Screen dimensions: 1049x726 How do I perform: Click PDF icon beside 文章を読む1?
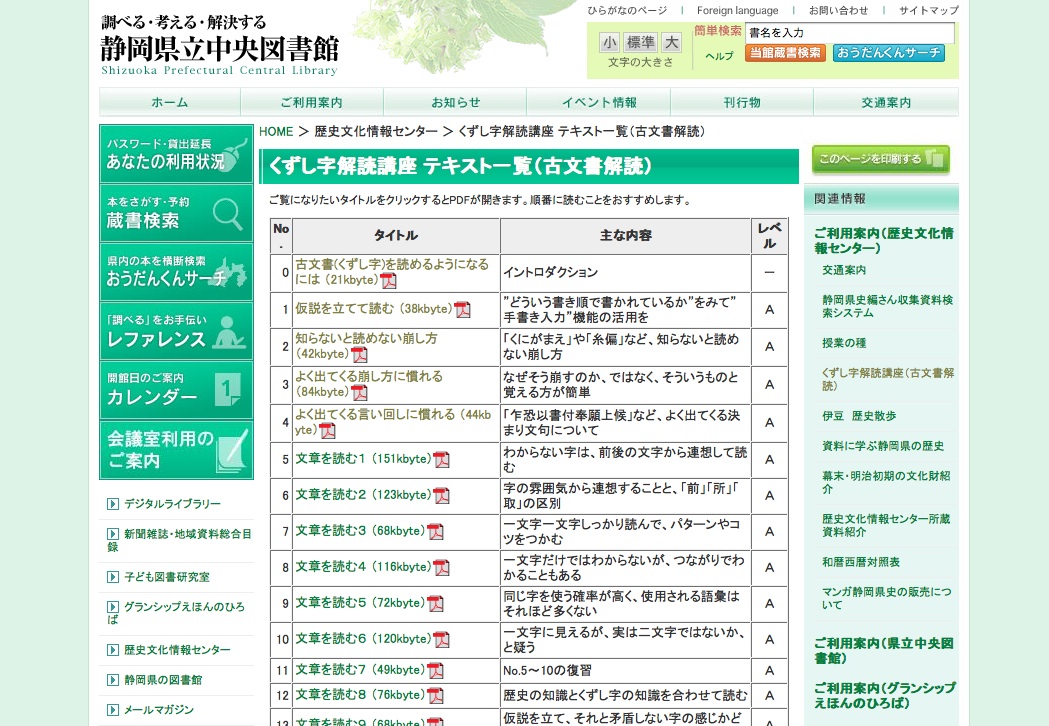point(441,460)
